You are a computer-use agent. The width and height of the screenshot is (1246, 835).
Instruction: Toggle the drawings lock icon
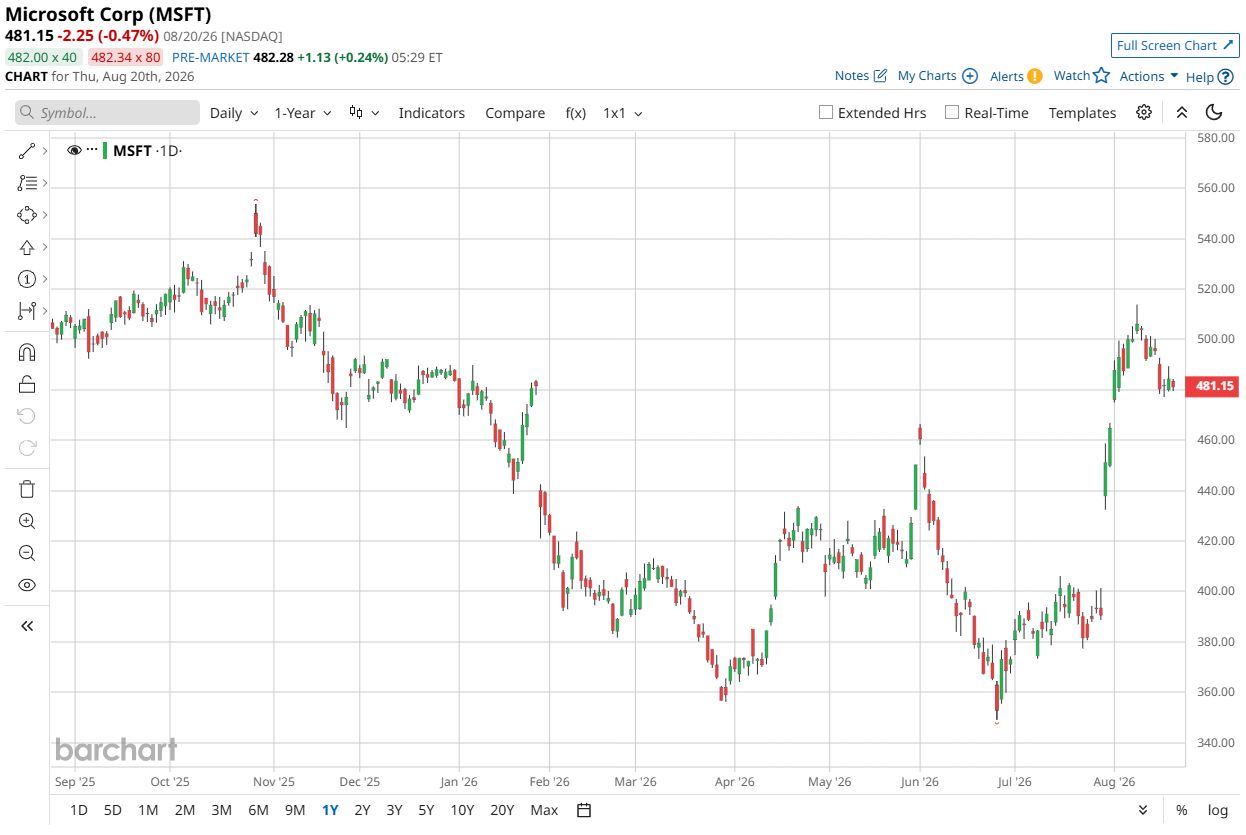pos(27,384)
